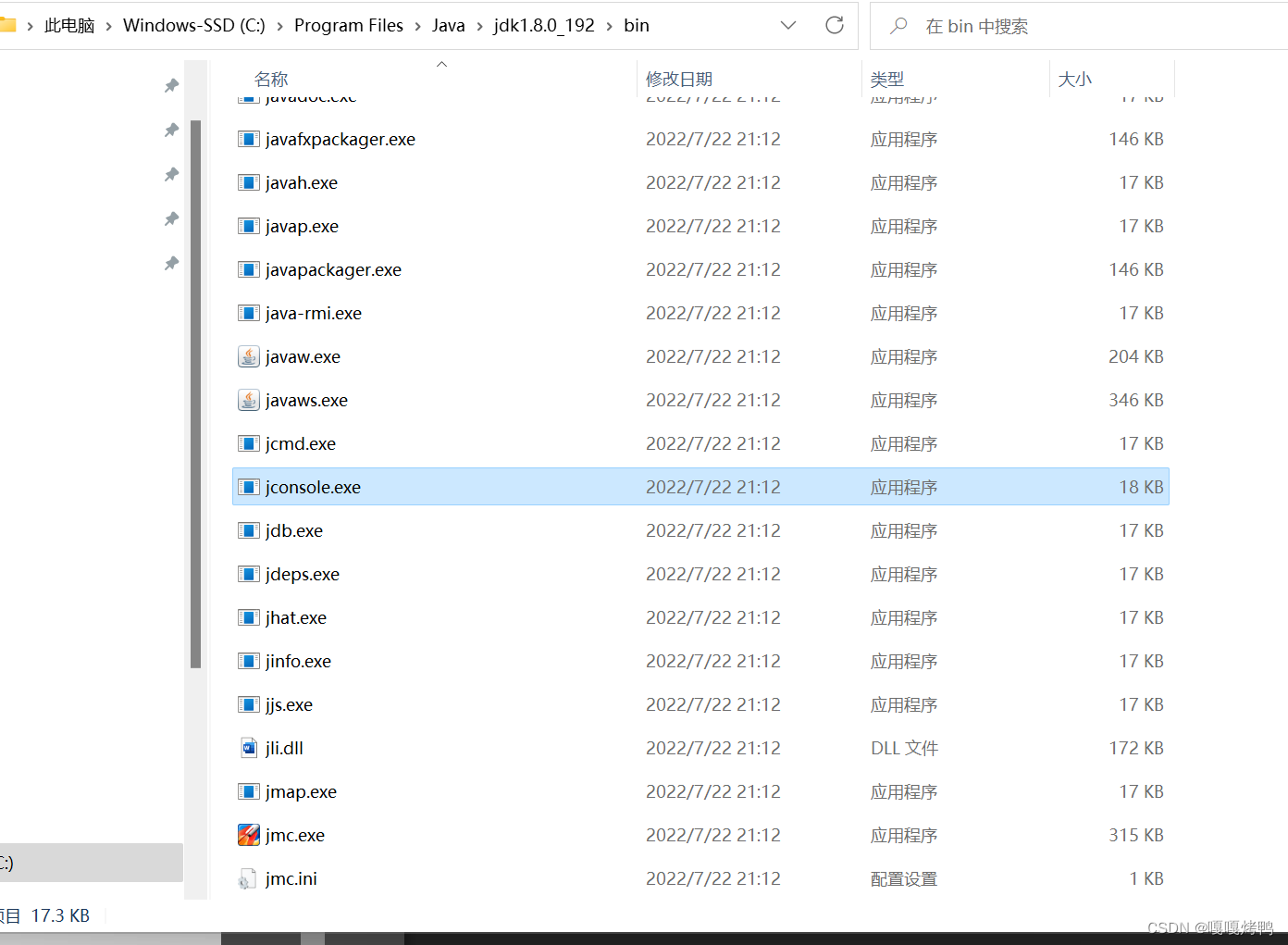Go to Java folder in breadcrumb

pyautogui.click(x=449, y=26)
